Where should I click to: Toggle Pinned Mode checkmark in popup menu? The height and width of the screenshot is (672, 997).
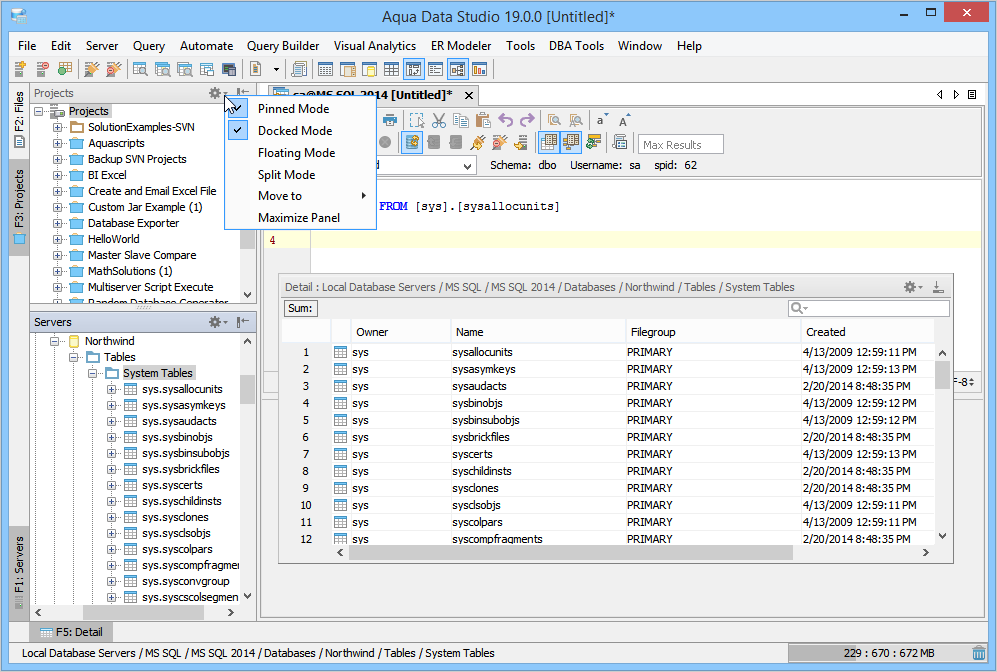click(237, 109)
